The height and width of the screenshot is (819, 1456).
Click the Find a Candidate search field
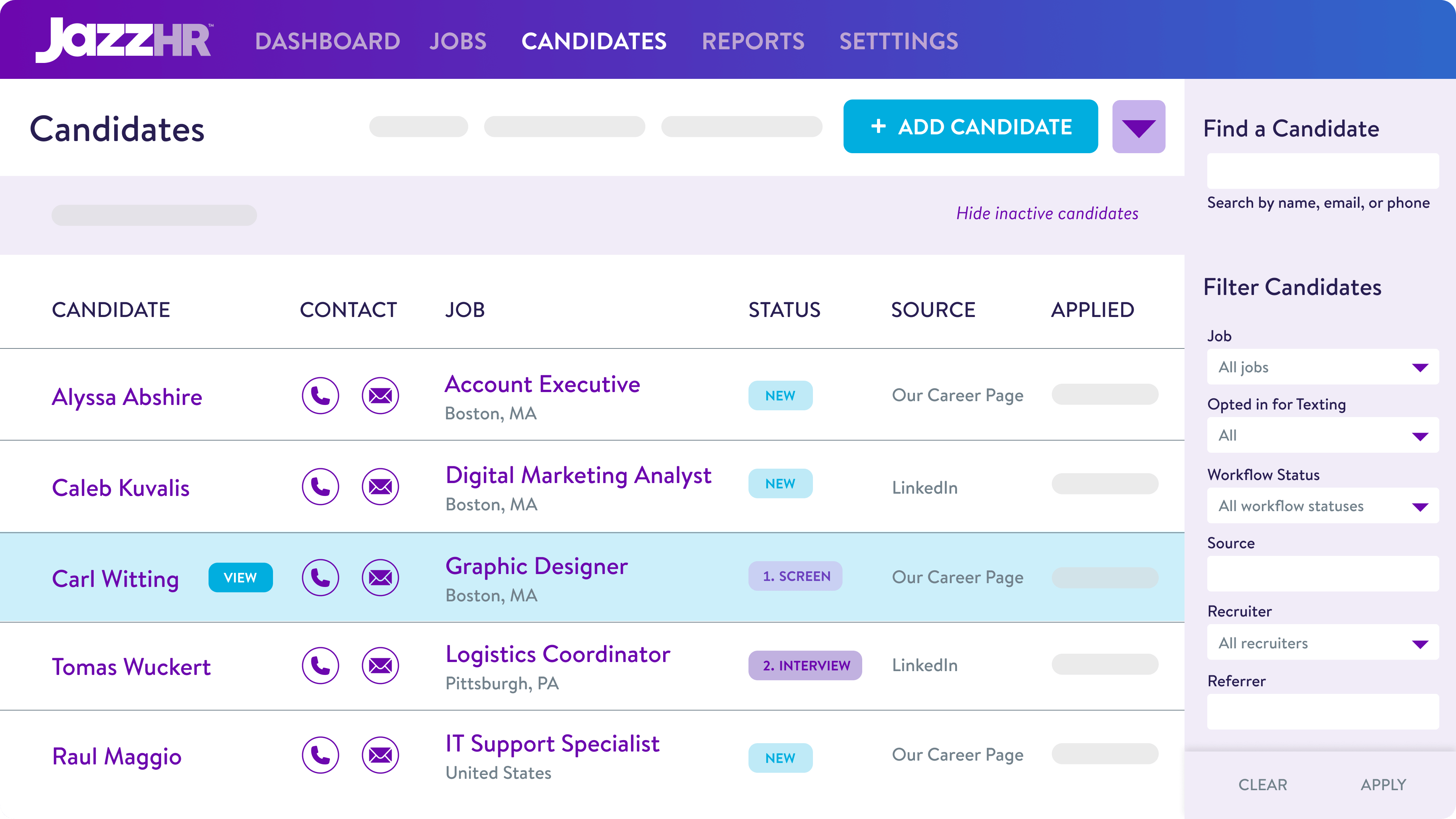click(1323, 171)
